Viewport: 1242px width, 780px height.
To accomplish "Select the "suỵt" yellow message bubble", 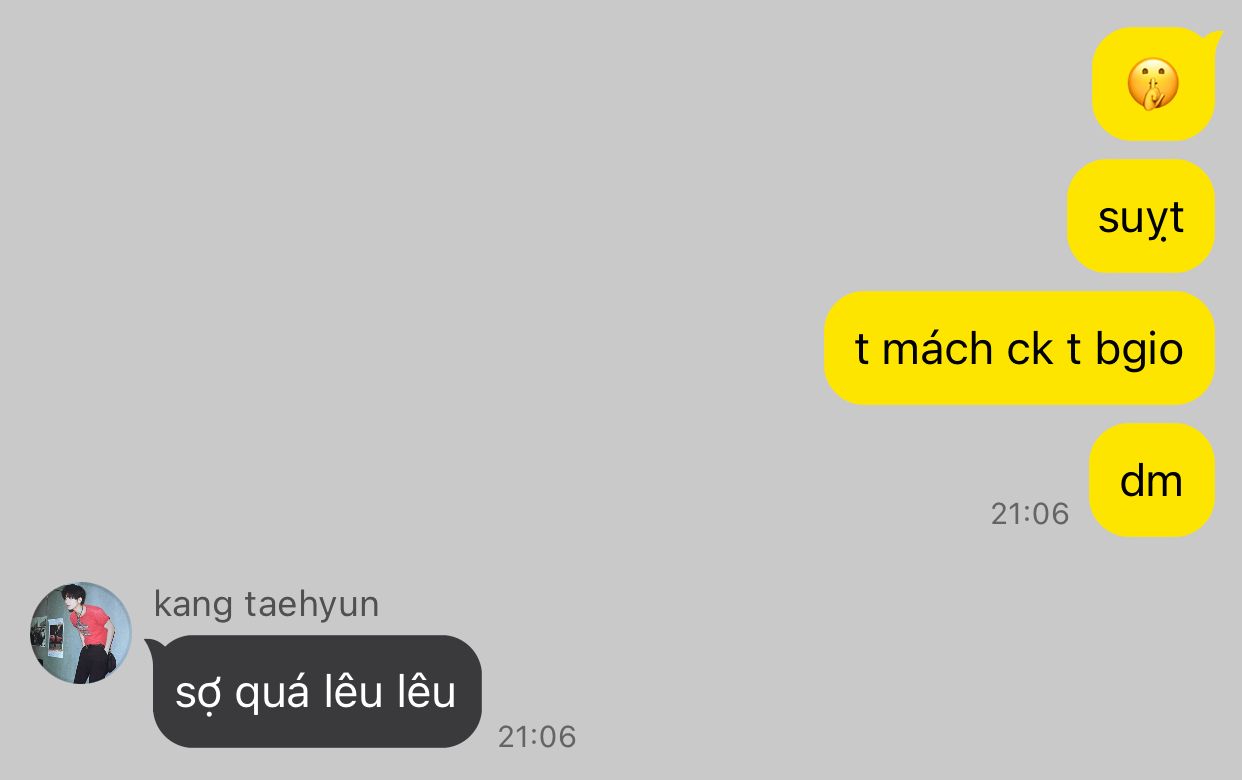I will (x=1141, y=216).
